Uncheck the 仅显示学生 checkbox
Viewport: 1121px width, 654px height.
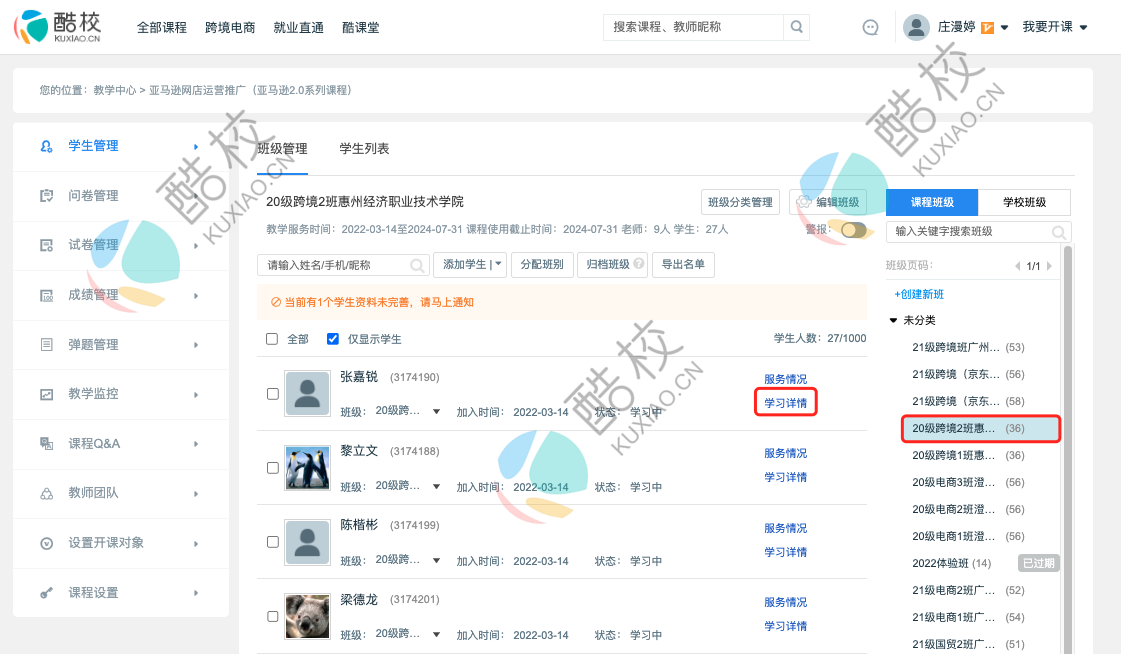click(332, 339)
